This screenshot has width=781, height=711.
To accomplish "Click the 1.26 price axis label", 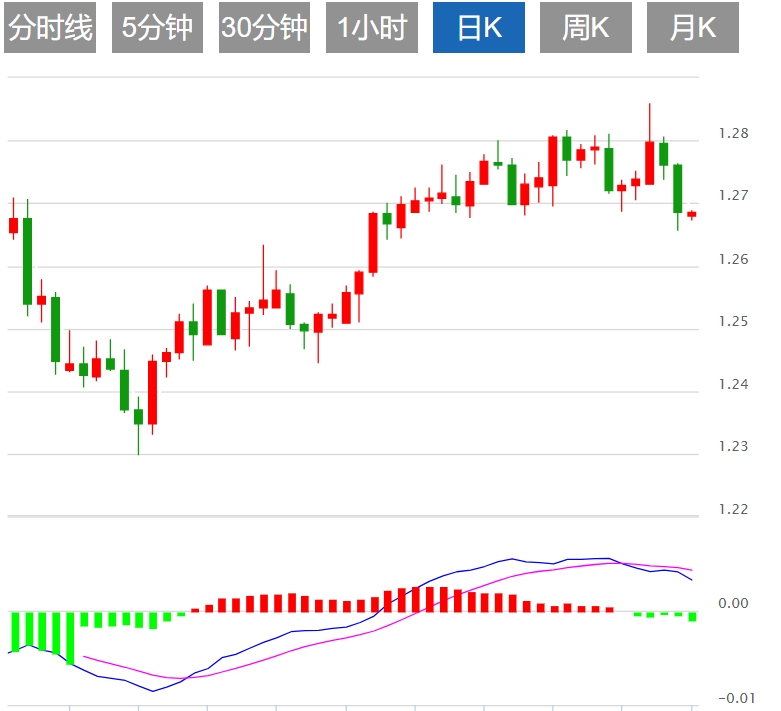I will 733,259.
